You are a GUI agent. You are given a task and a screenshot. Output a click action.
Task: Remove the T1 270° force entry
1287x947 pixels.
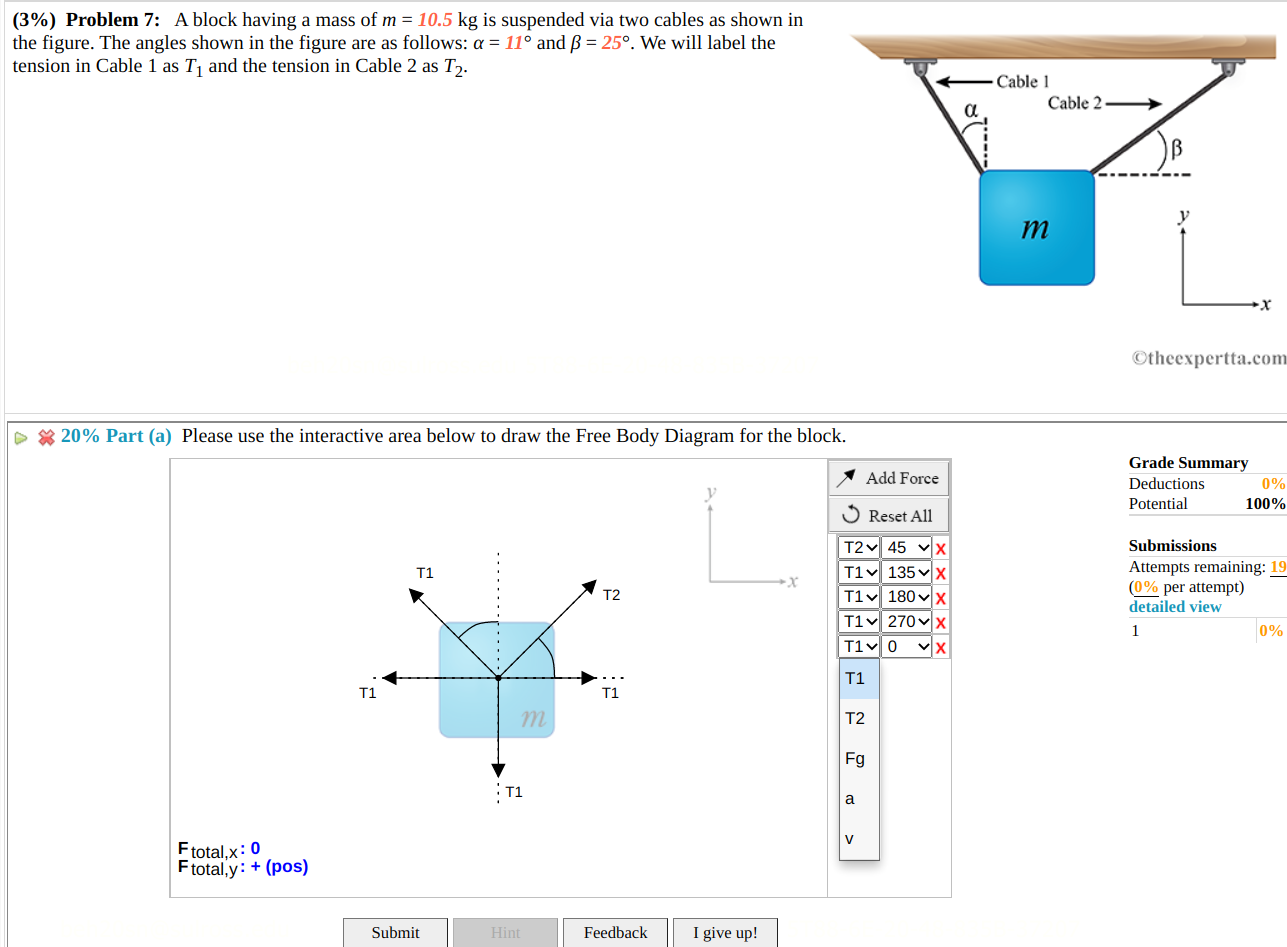942,621
